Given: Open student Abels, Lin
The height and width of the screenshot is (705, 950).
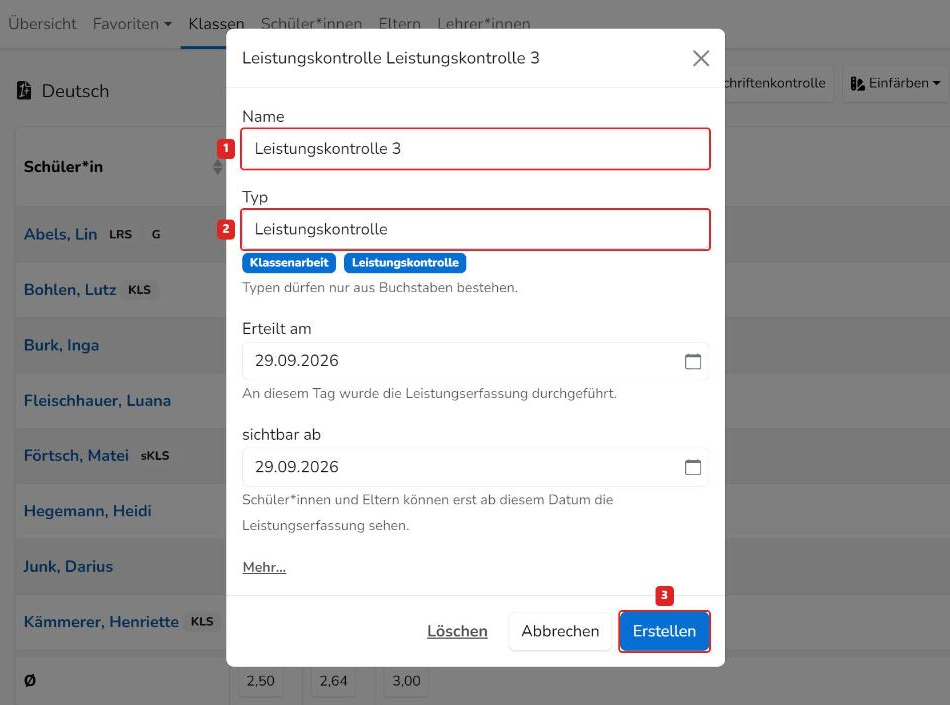Looking at the screenshot, I should (x=61, y=234).
